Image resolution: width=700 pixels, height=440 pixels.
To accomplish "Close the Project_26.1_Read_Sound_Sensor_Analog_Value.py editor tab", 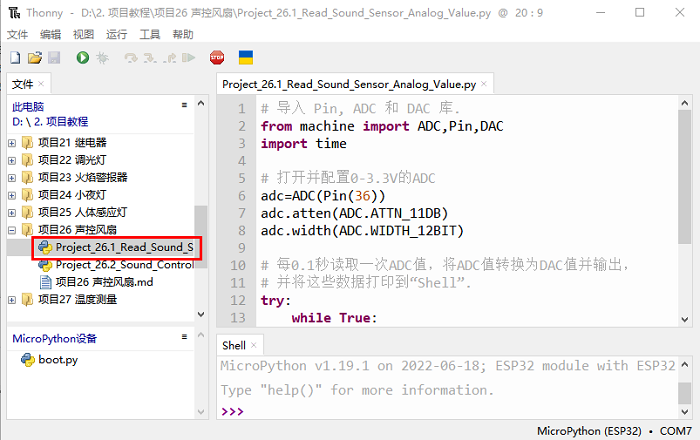I will click(x=485, y=85).
